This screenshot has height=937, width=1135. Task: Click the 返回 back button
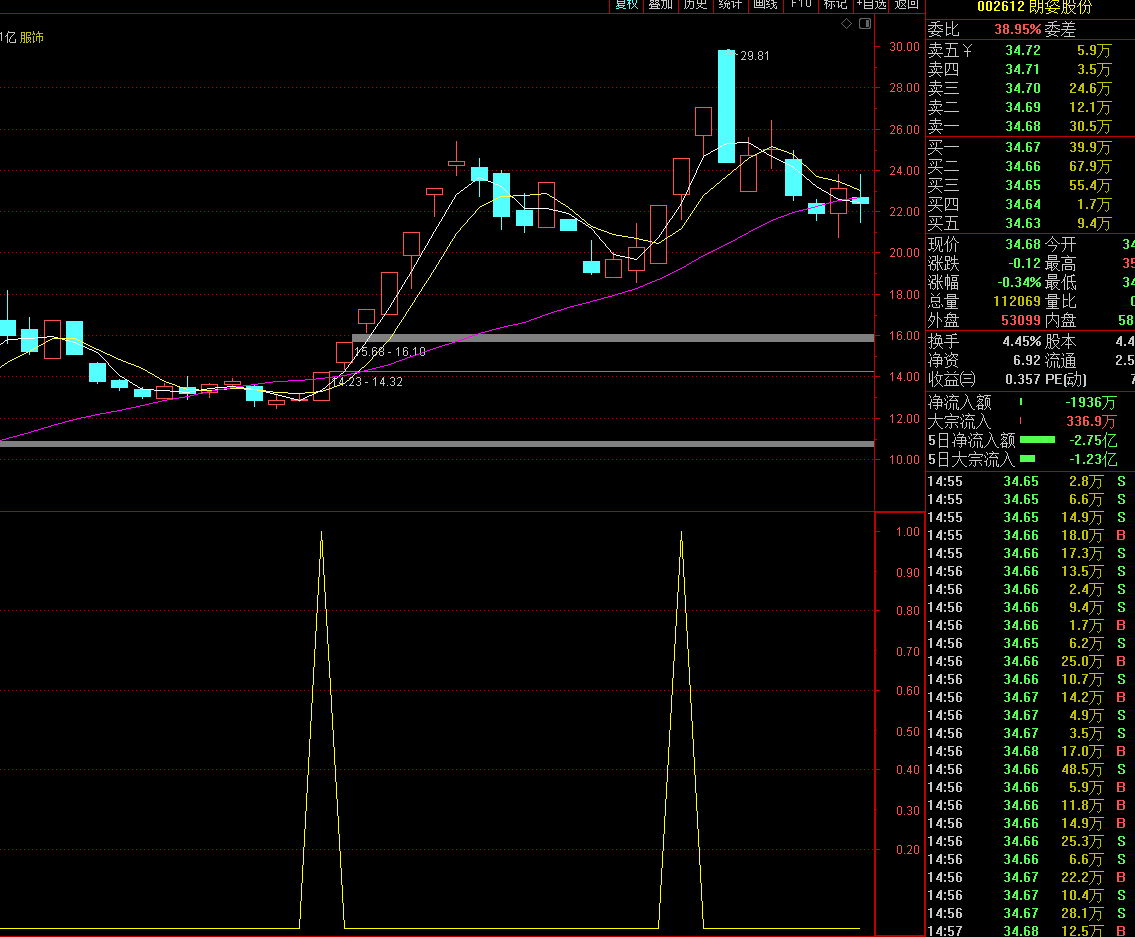(x=906, y=4)
